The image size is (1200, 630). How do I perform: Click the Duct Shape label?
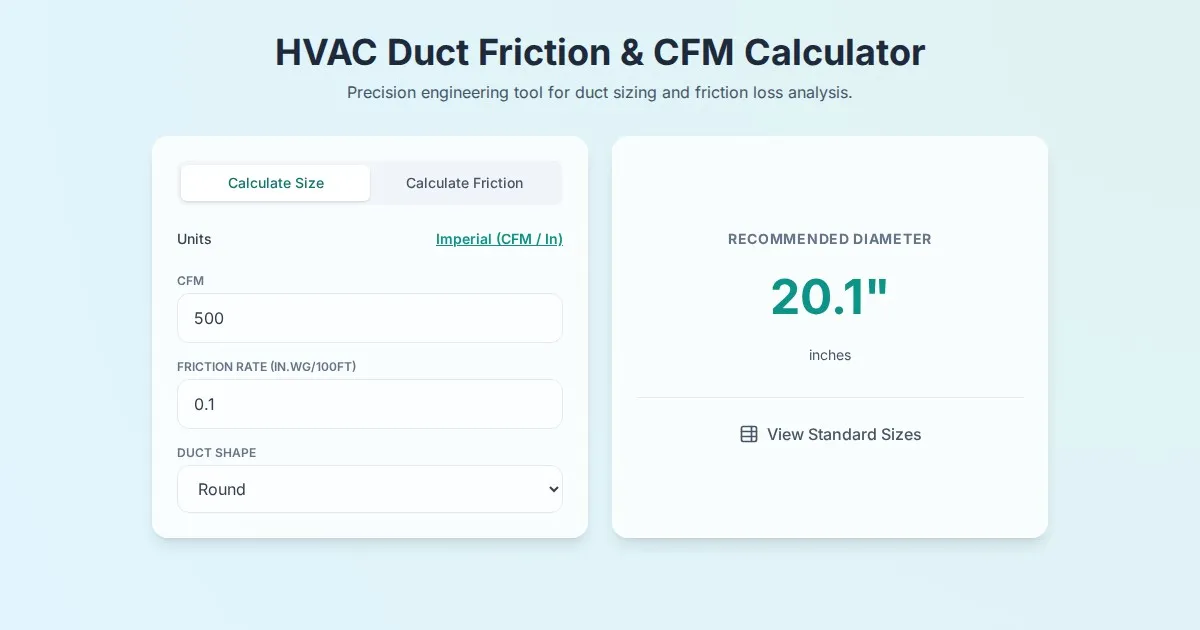(216, 453)
